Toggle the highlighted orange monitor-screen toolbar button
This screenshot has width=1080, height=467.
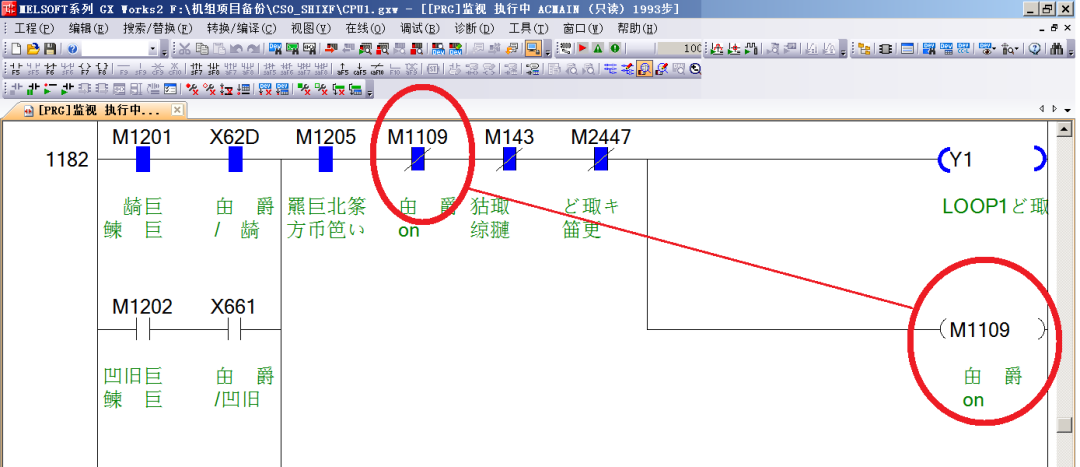click(532, 49)
